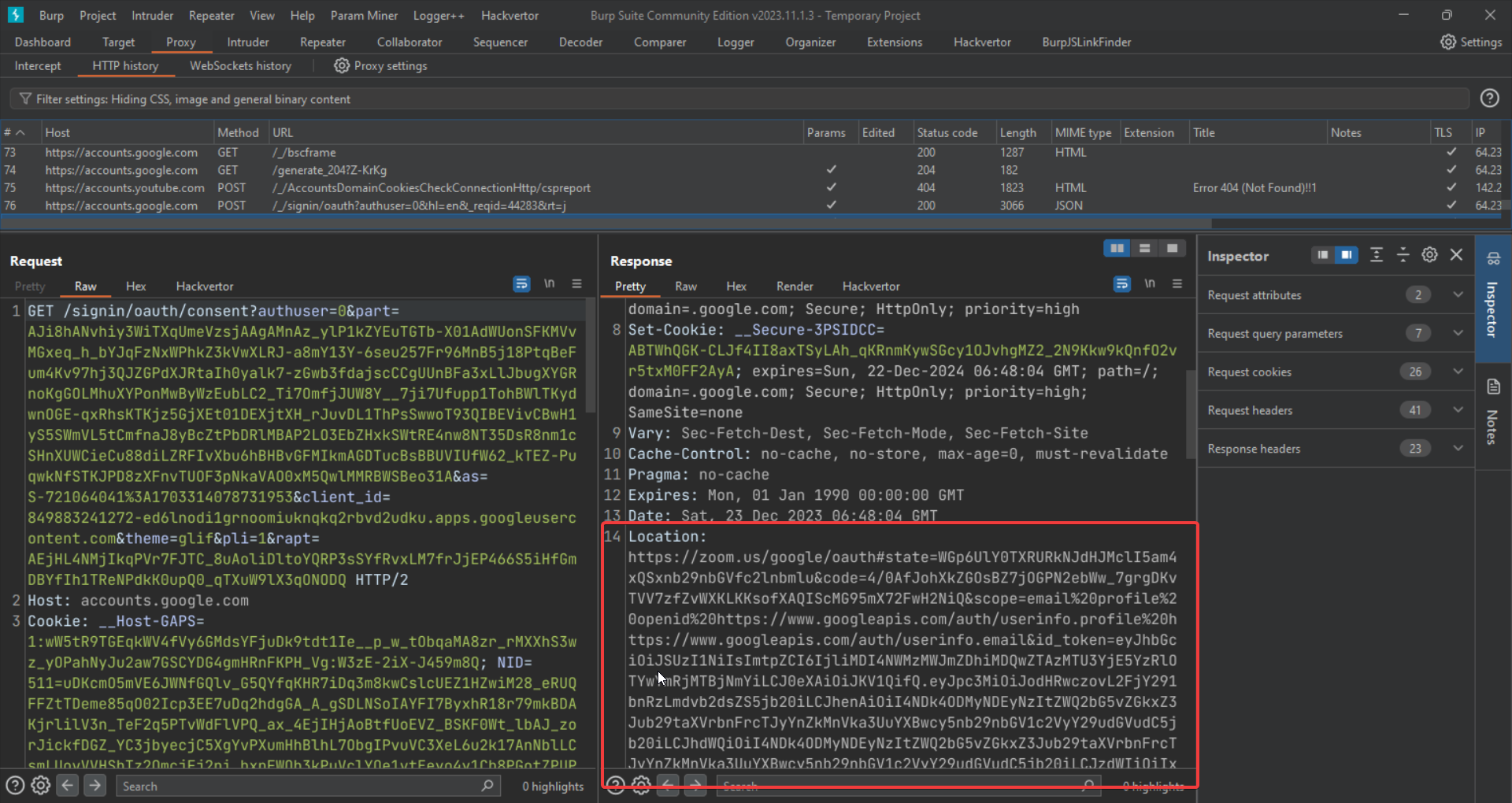Screen dimensions: 1512x803
Task: Click the Burp Suite logo icon
Action: [15, 15]
